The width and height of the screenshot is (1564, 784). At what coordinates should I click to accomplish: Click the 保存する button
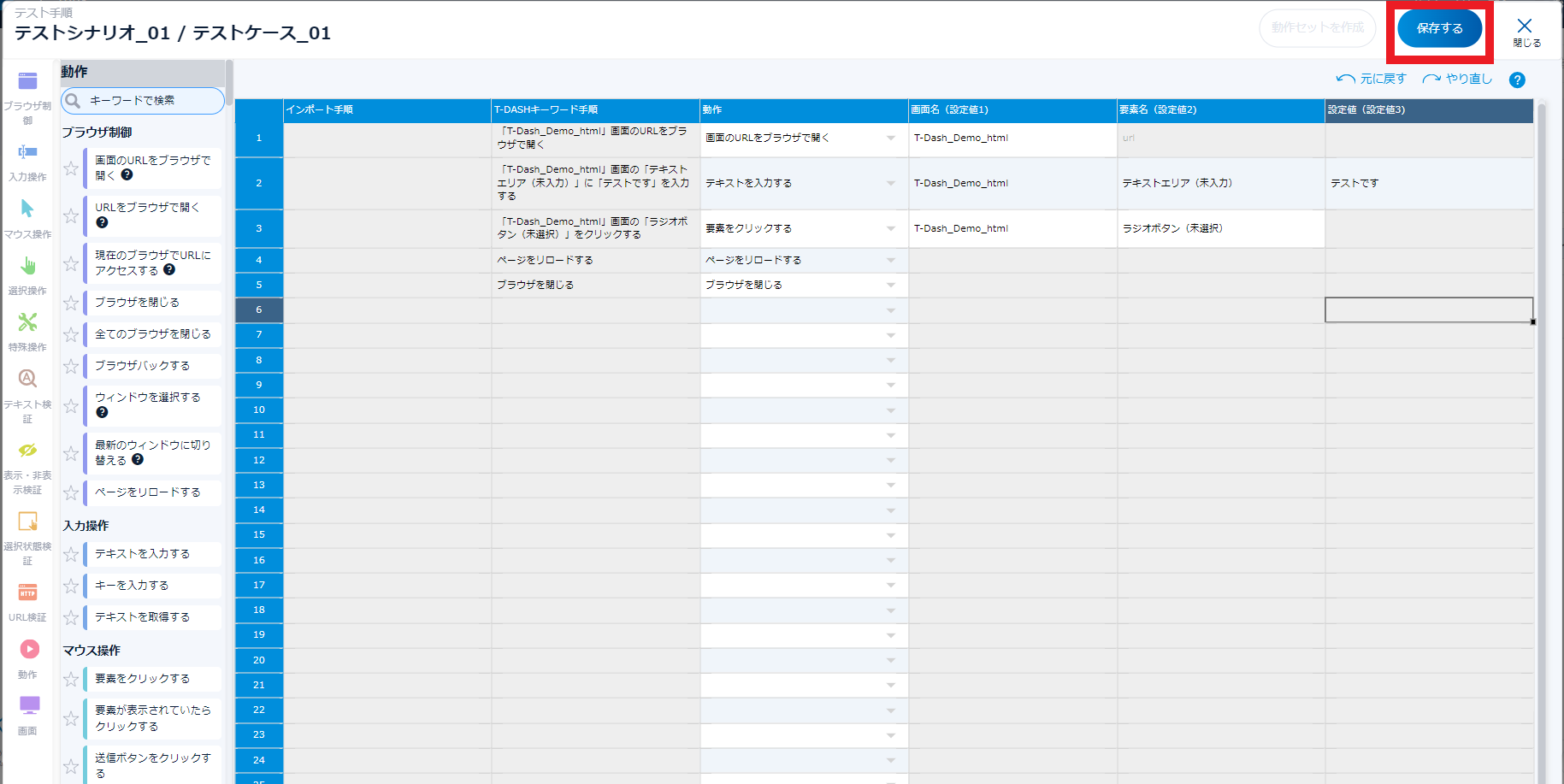pos(1439,29)
